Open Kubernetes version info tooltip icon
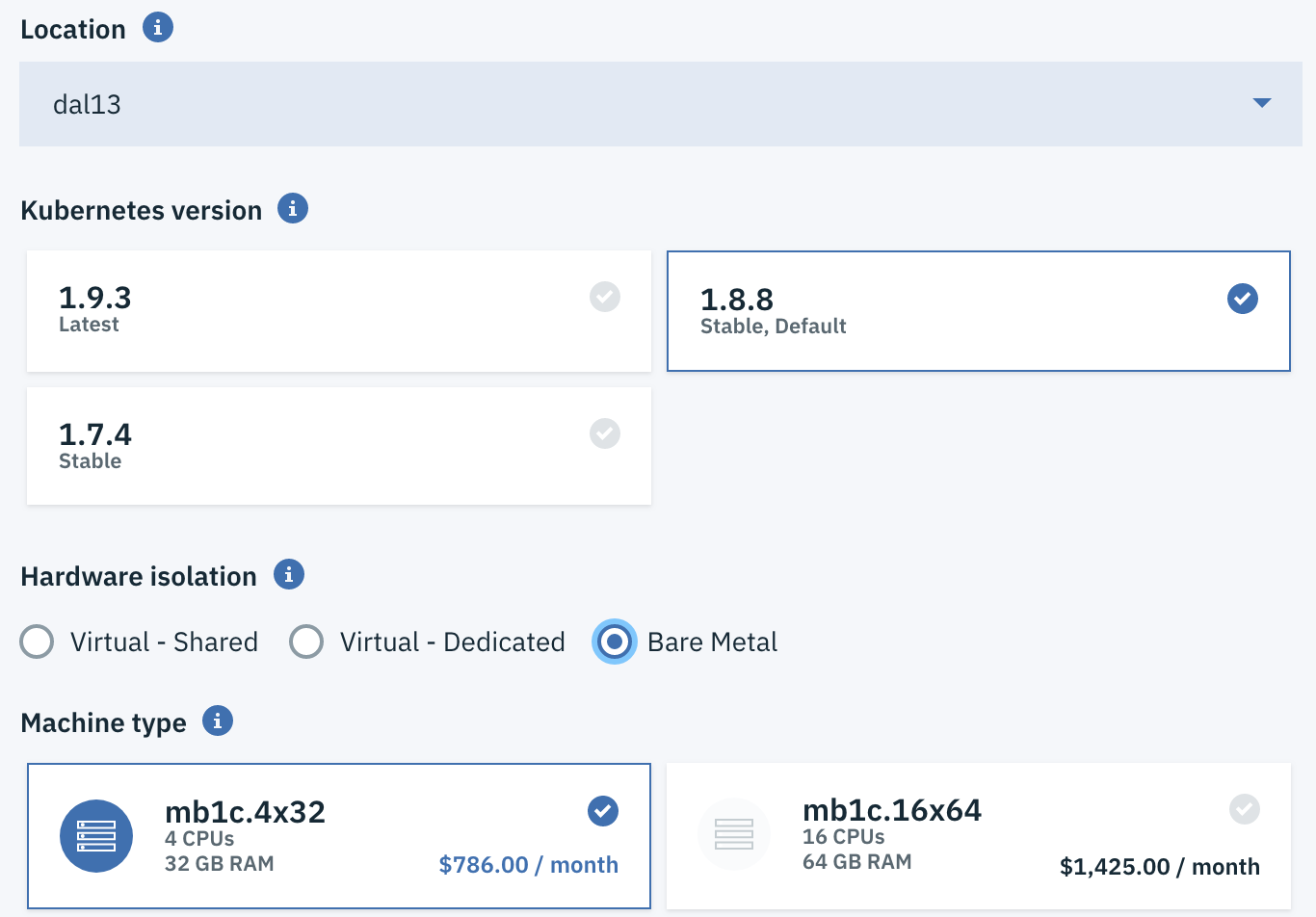 (293, 208)
